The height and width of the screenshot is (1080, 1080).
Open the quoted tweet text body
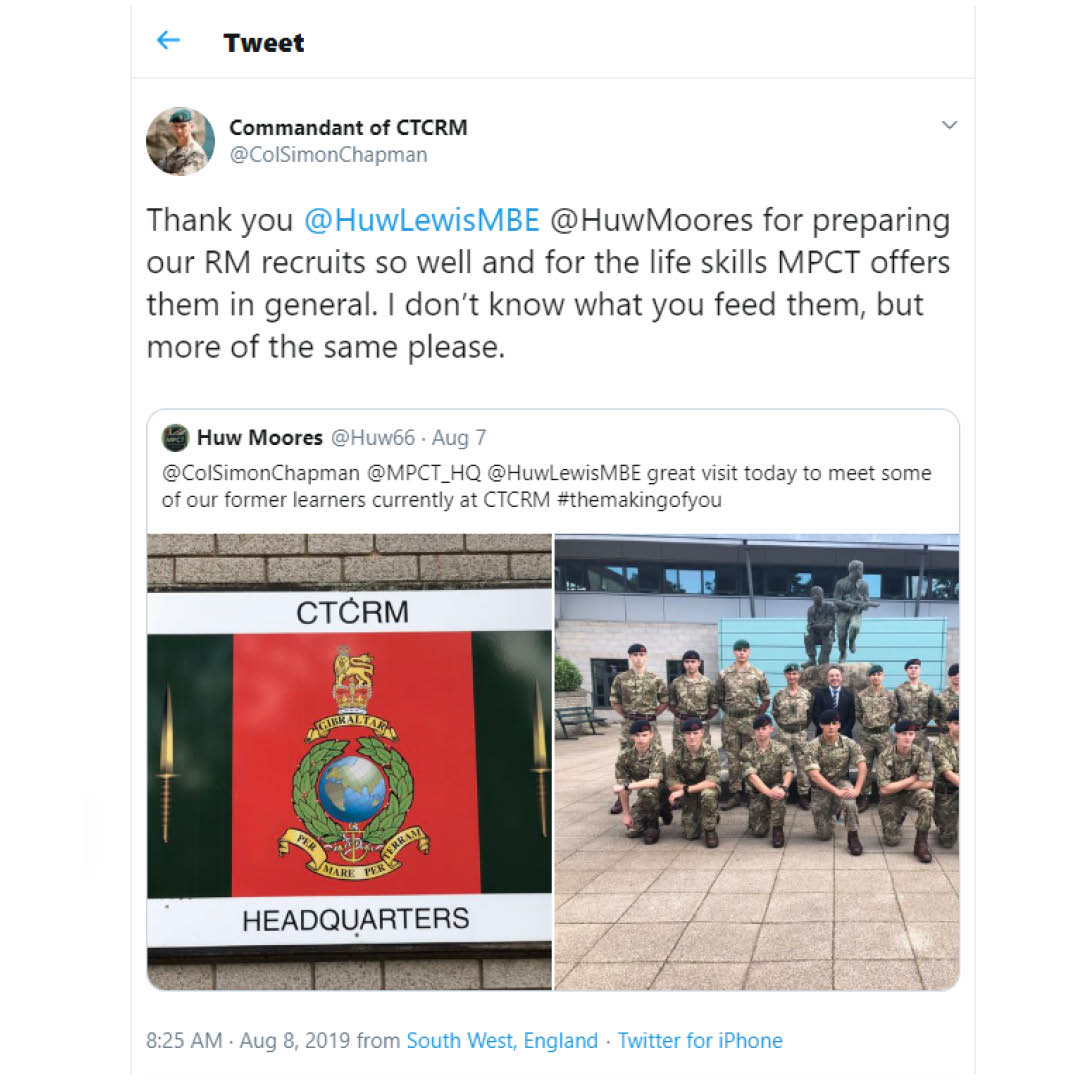(546, 486)
